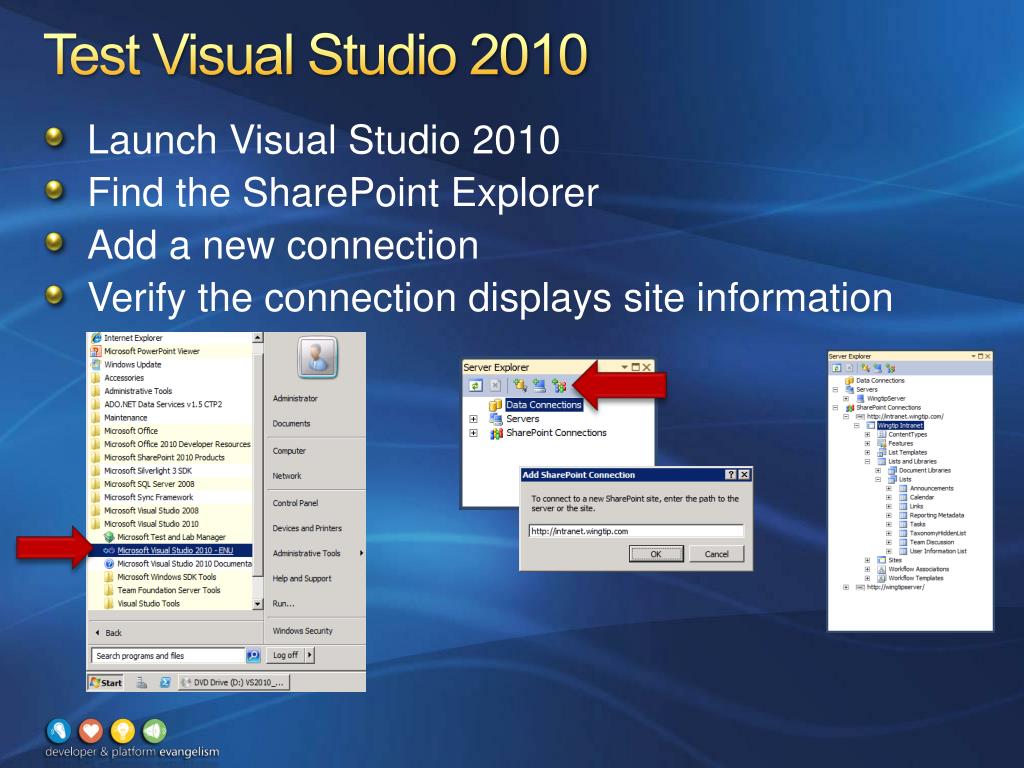Open Windows Security from Start menu
This screenshot has width=1024, height=768.
[302, 631]
